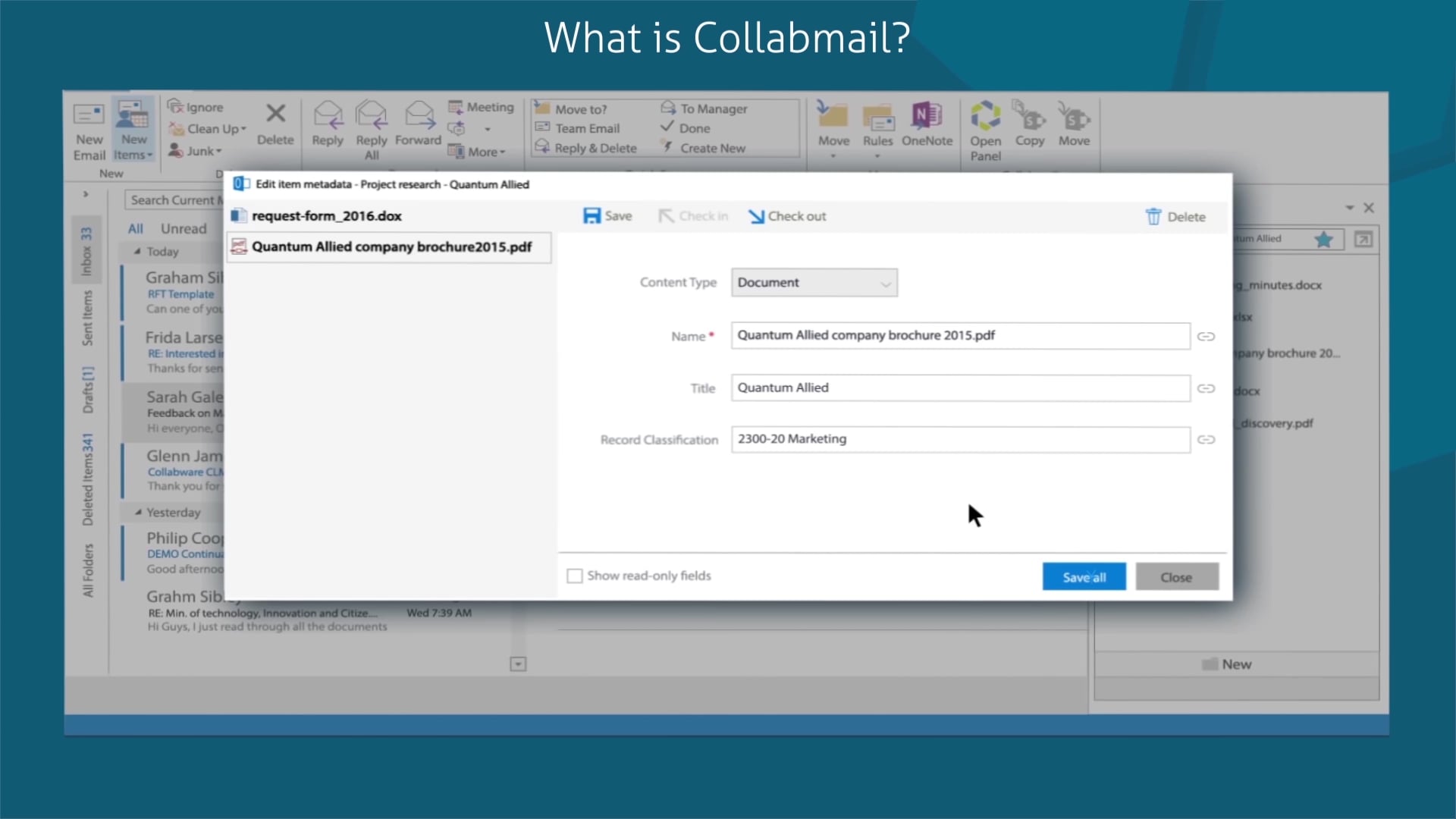This screenshot has width=1456, height=819.
Task: Expand the More dropdown in ribbon
Action: (x=502, y=152)
